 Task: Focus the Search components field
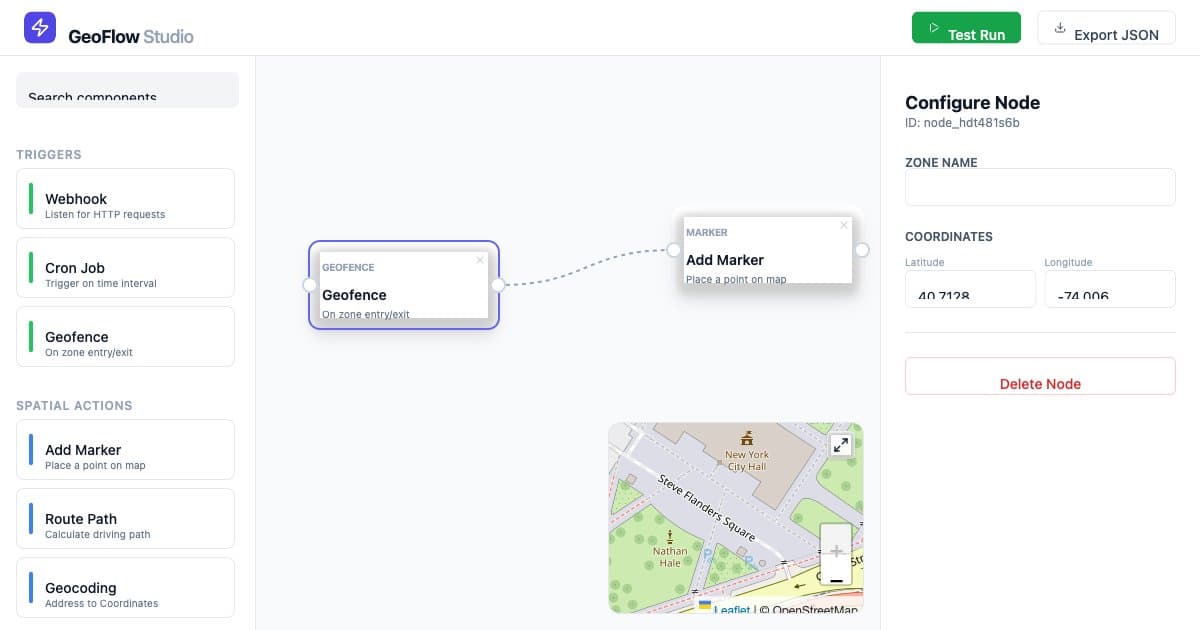pyautogui.click(x=128, y=90)
